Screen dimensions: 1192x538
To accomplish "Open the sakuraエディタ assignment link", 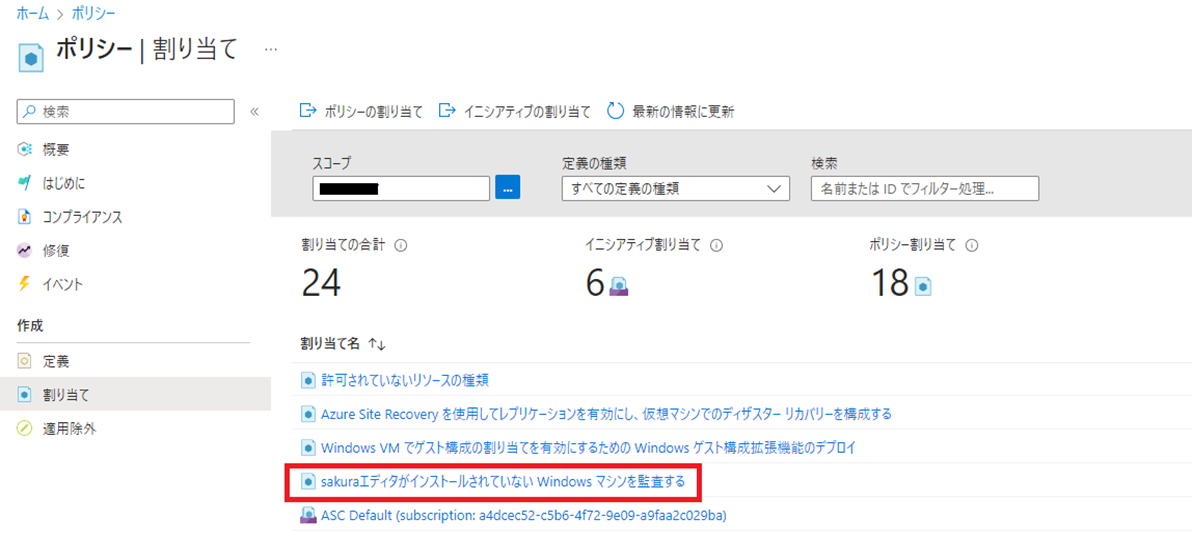I will click(502, 481).
